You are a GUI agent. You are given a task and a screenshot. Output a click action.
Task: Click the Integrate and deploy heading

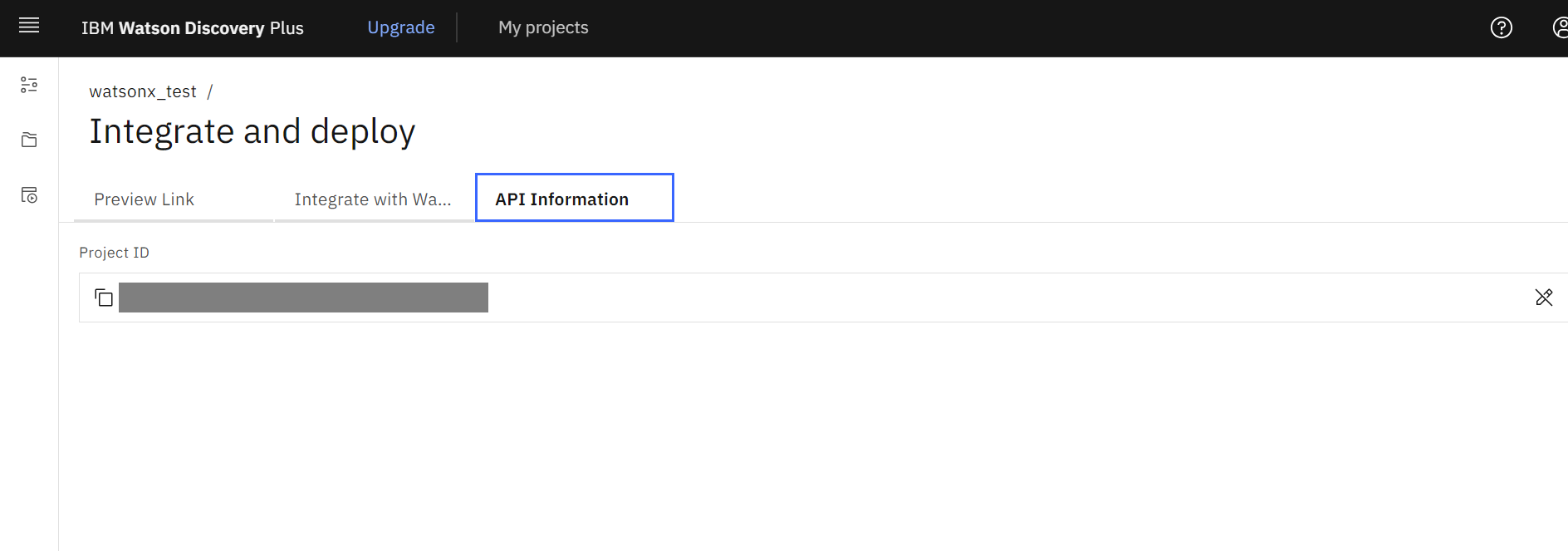(252, 132)
